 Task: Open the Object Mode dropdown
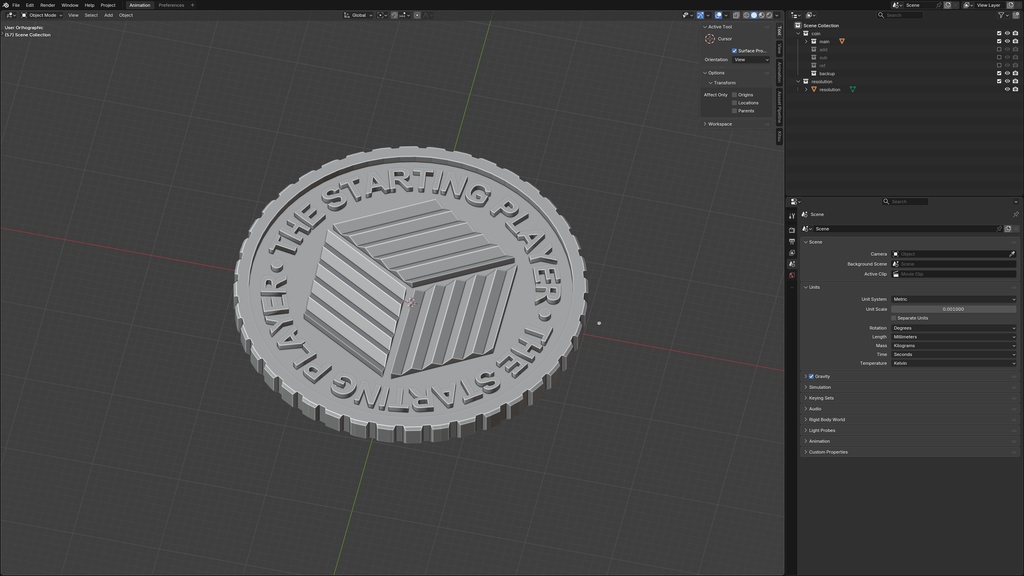click(42, 15)
